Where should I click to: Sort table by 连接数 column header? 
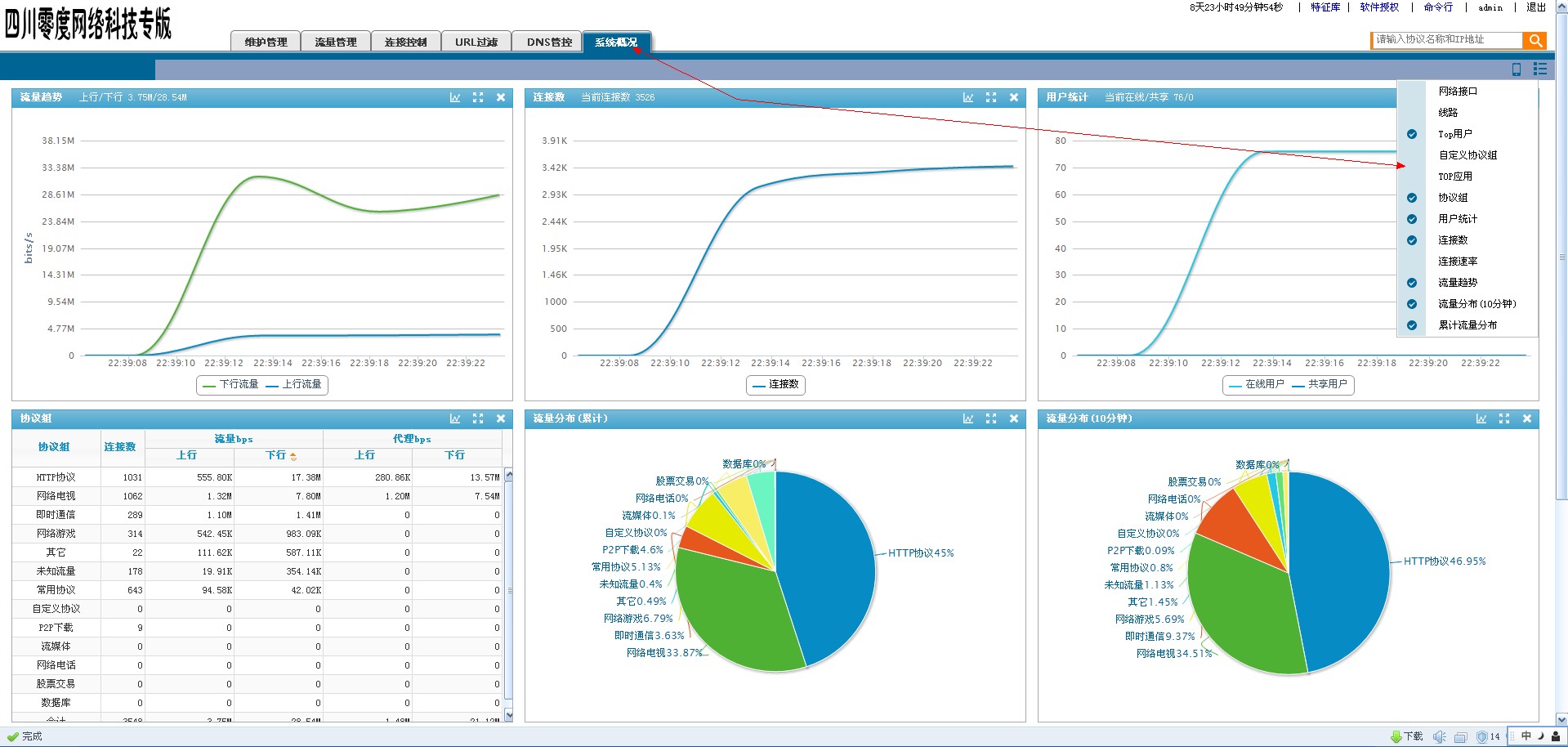pos(122,447)
